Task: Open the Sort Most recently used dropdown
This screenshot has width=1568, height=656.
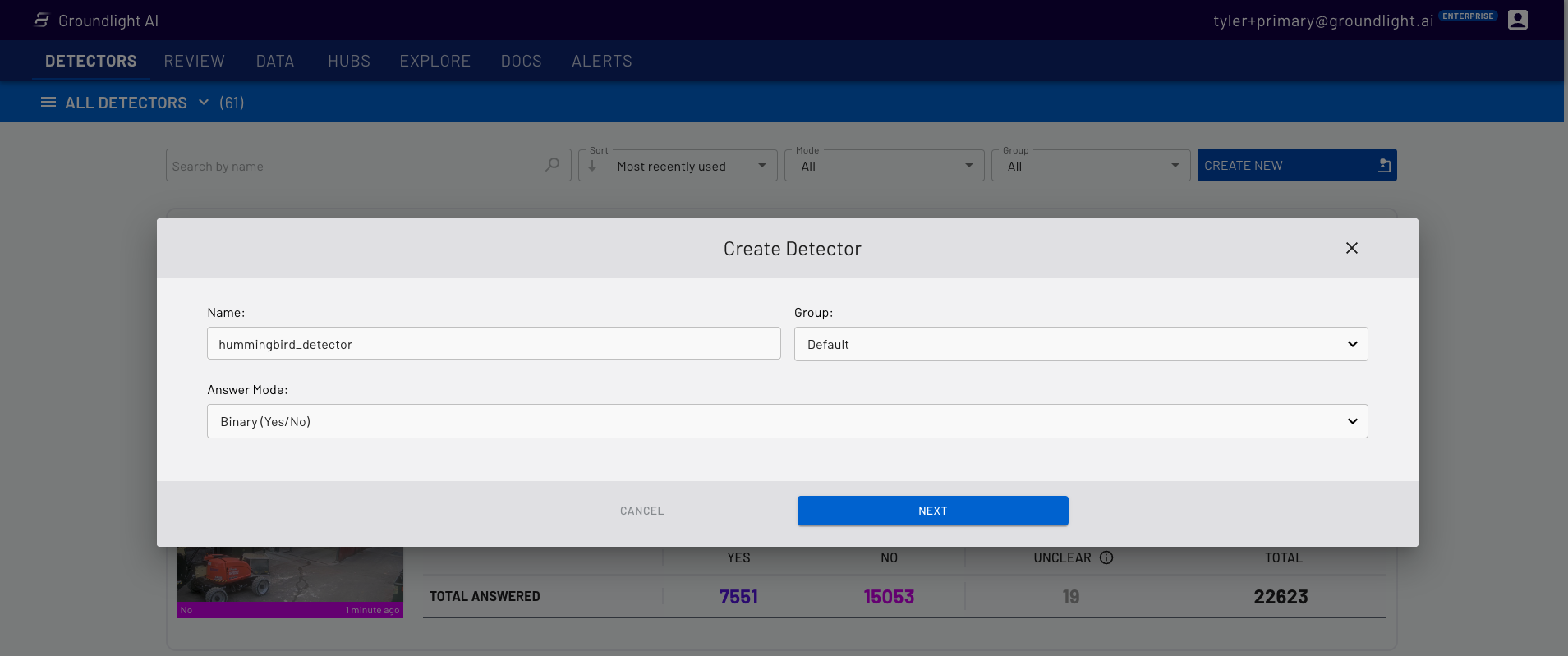Action: coord(678,165)
